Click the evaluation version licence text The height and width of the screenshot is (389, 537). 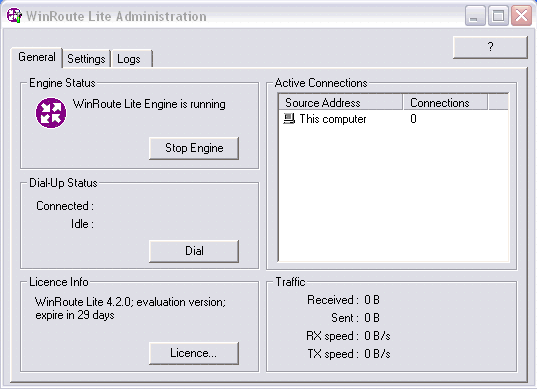coord(130,309)
